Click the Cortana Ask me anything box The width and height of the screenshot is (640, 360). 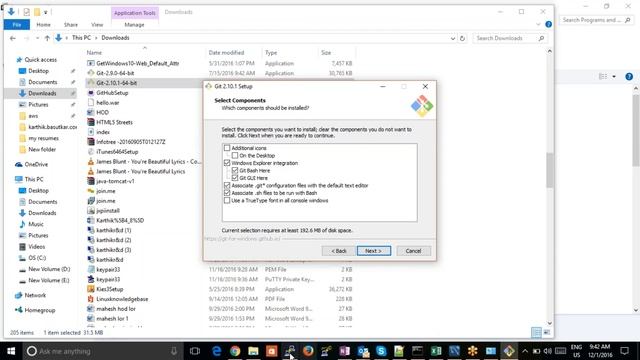coord(102,351)
